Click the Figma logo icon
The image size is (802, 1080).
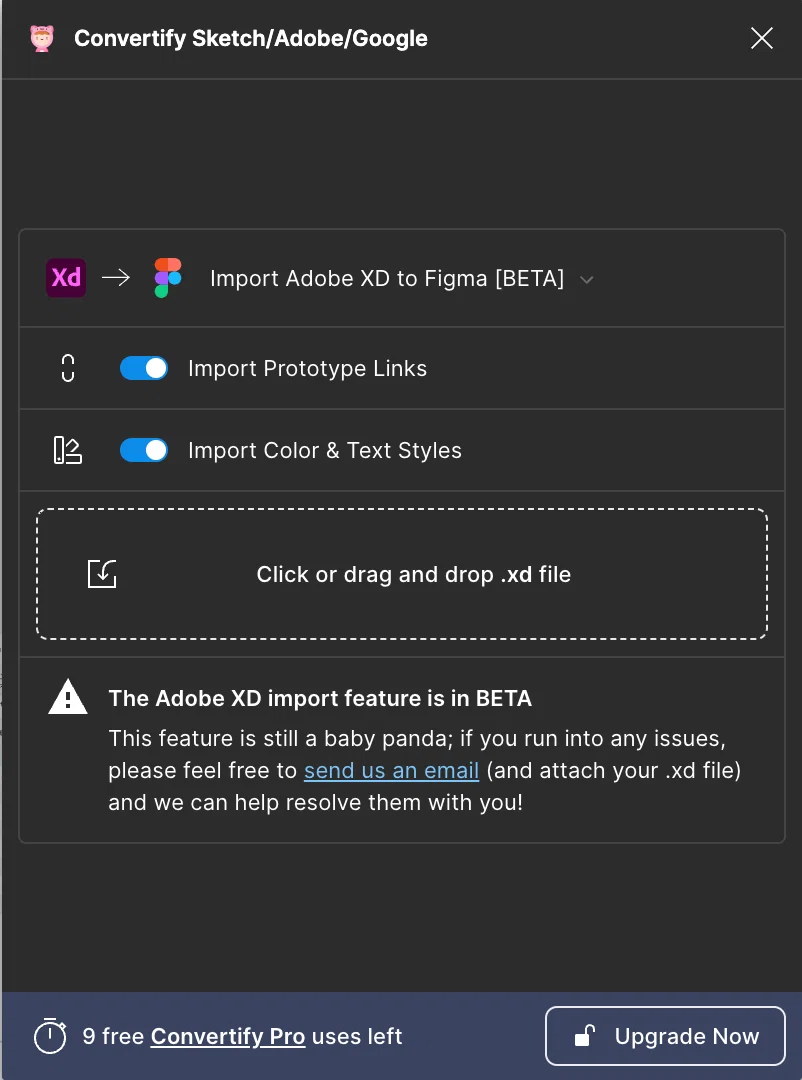[x=168, y=278]
